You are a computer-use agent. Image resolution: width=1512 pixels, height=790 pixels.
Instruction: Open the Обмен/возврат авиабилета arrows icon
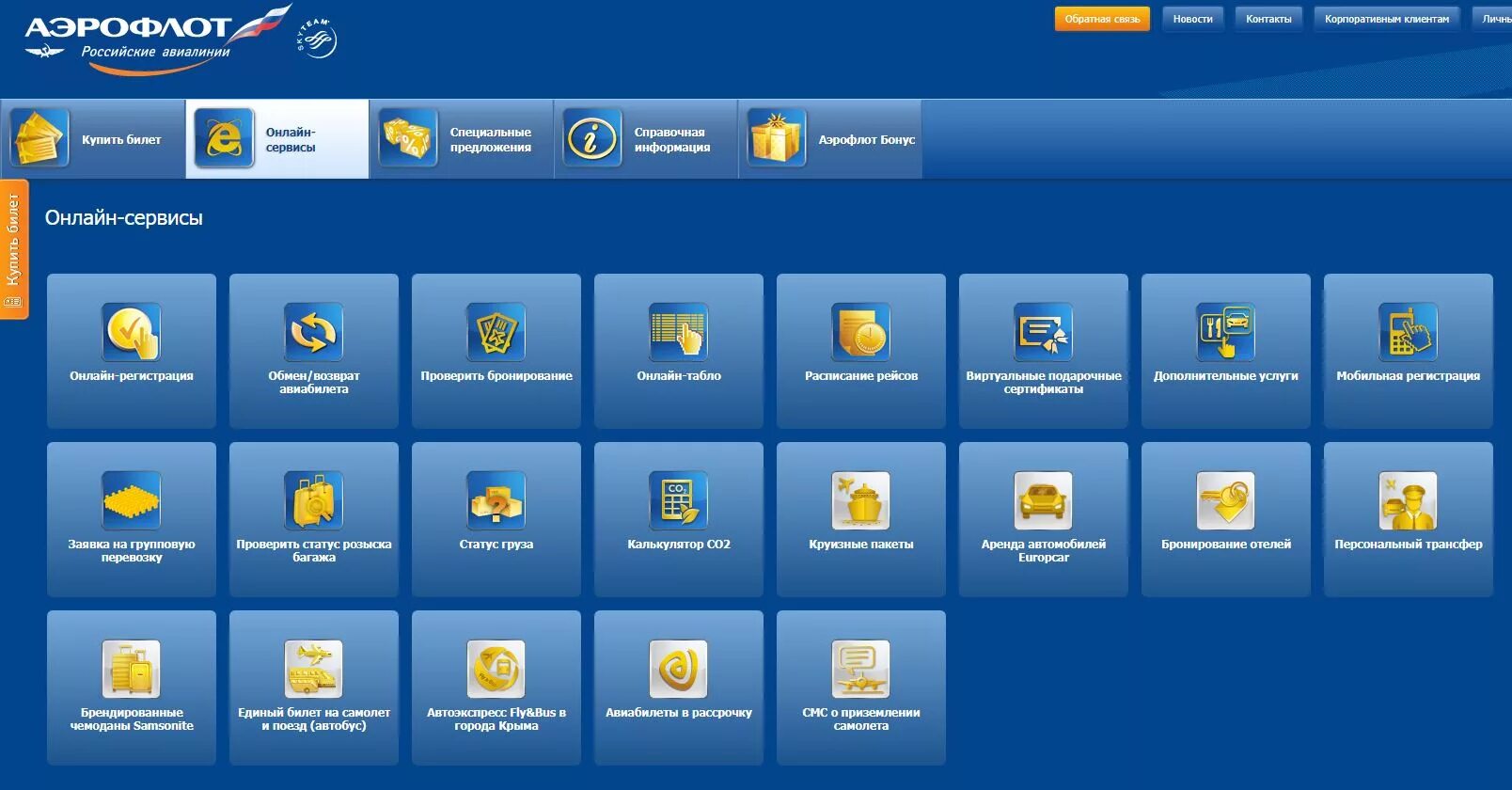pos(314,332)
